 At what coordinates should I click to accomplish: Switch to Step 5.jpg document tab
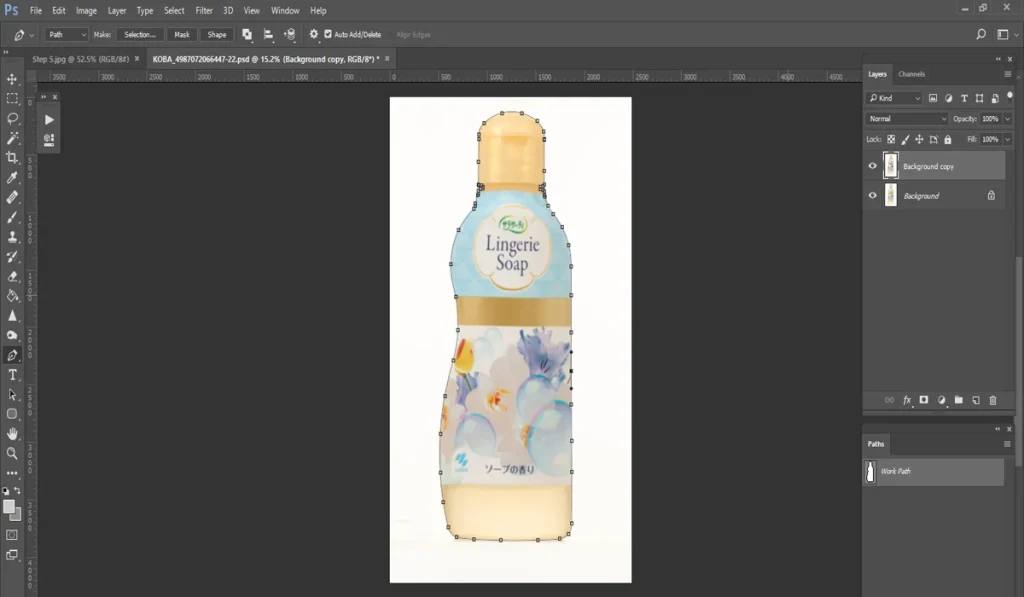(x=80, y=59)
